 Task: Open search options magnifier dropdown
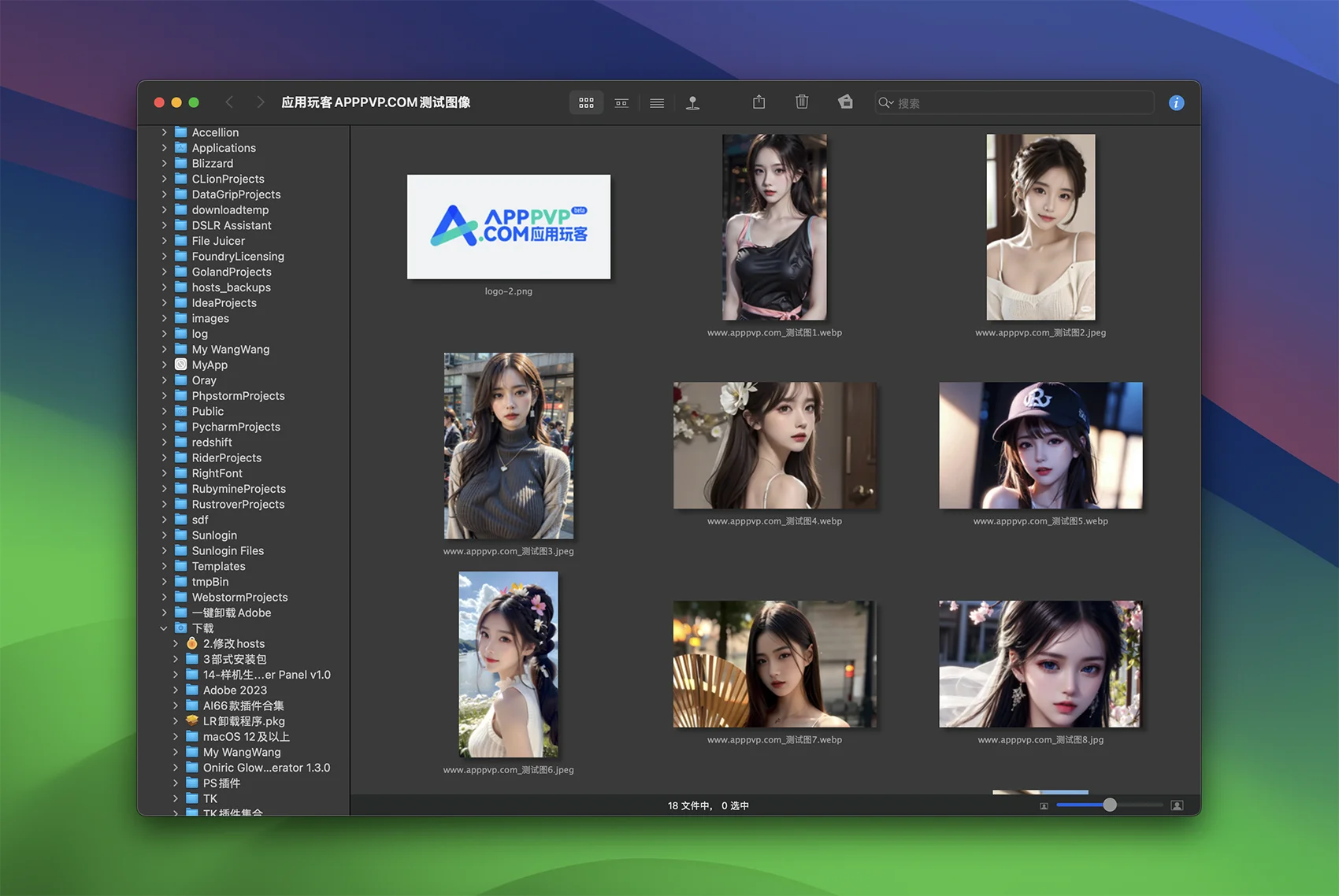[x=886, y=103]
